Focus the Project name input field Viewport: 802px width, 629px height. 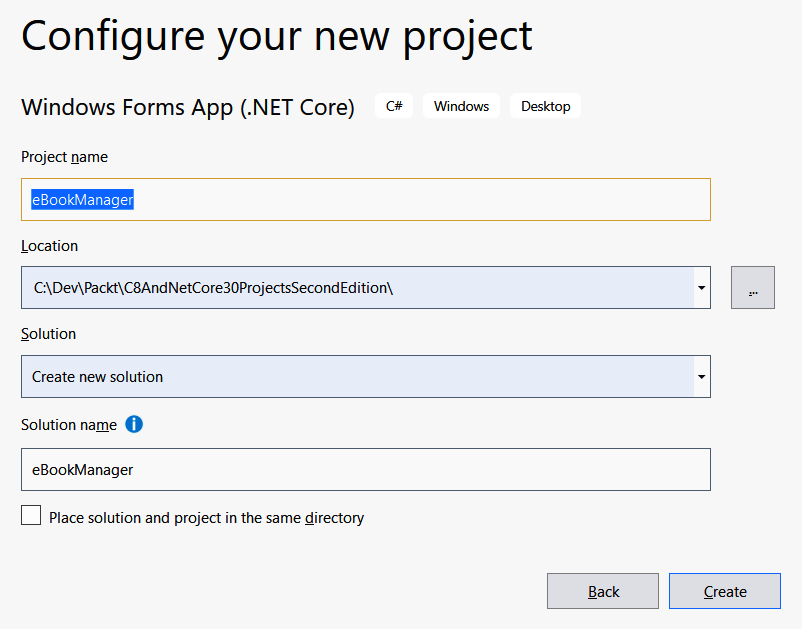(366, 199)
